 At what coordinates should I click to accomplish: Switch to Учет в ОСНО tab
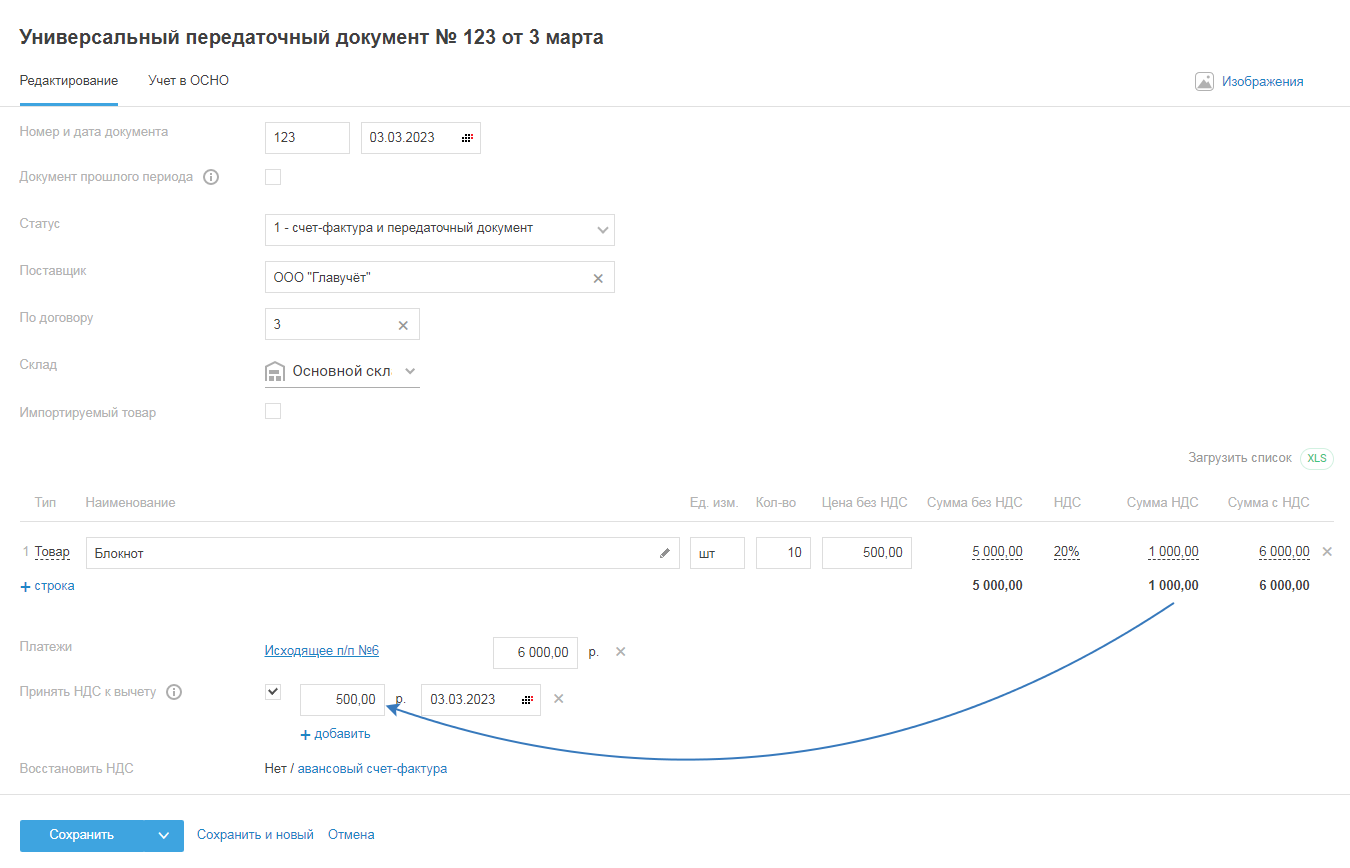(188, 81)
